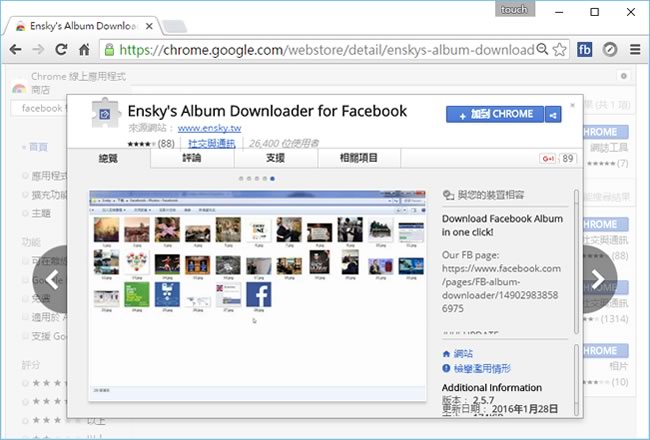This screenshot has width=650, height=440.
Task: Click the 26,400 位使用者 user count text
Action: (x=284, y=143)
